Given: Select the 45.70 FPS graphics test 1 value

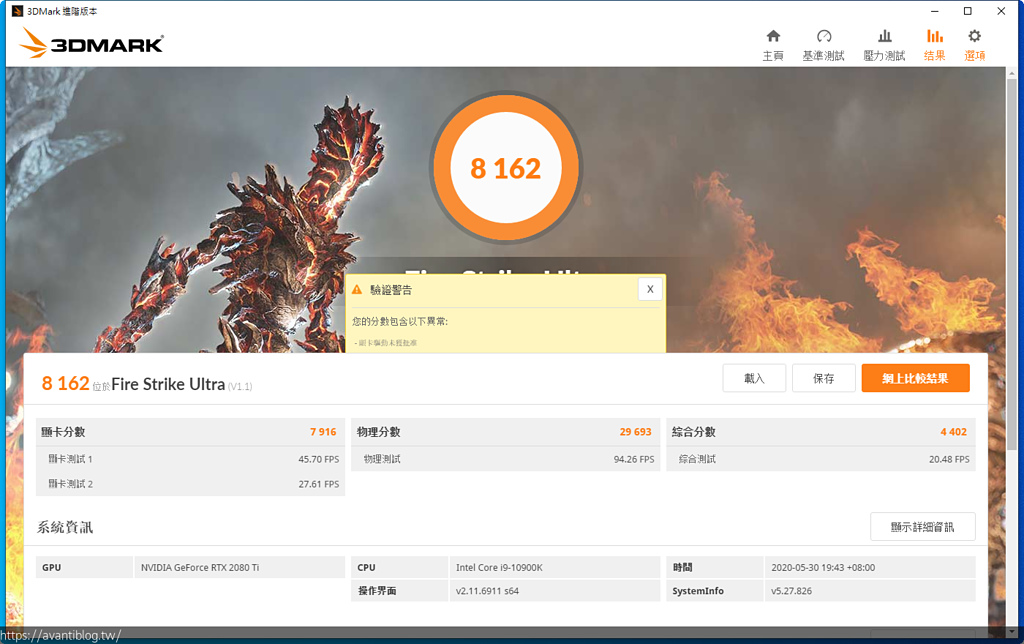Looking at the screenshot, I should point(319,459).
